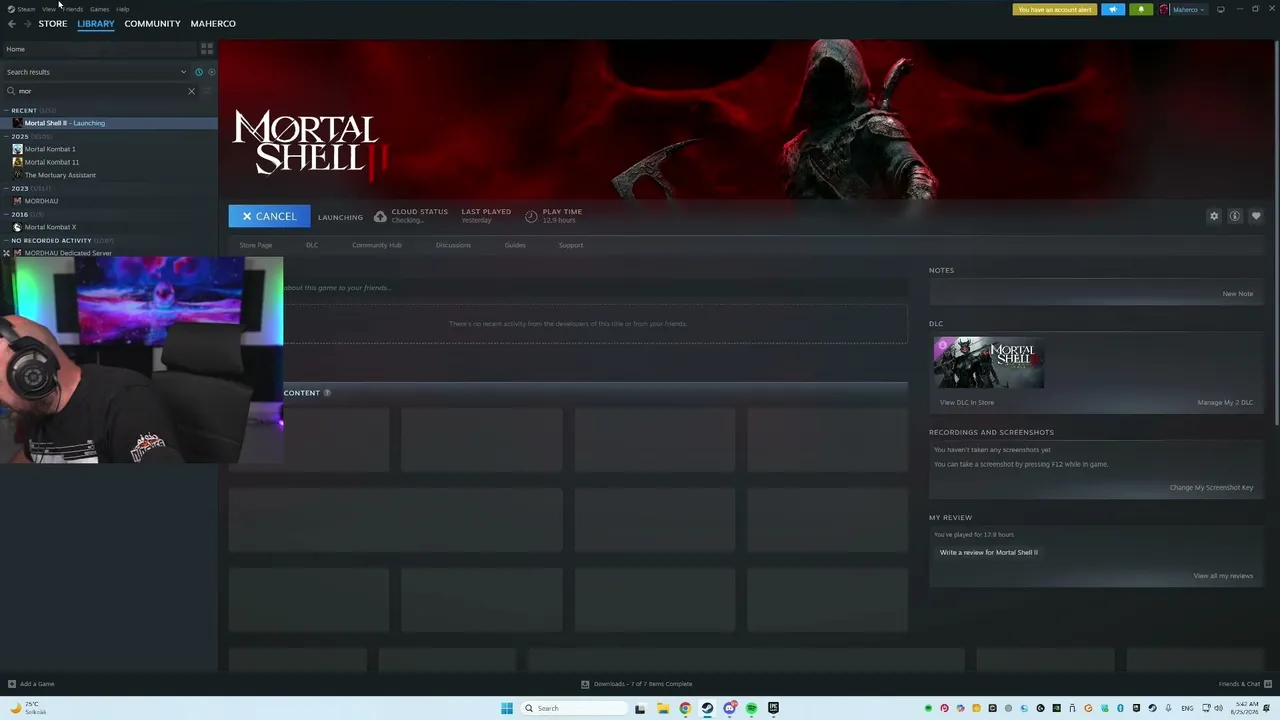Go forward with the right arrow
The image size is (1280, 720).
pos(27,24)
